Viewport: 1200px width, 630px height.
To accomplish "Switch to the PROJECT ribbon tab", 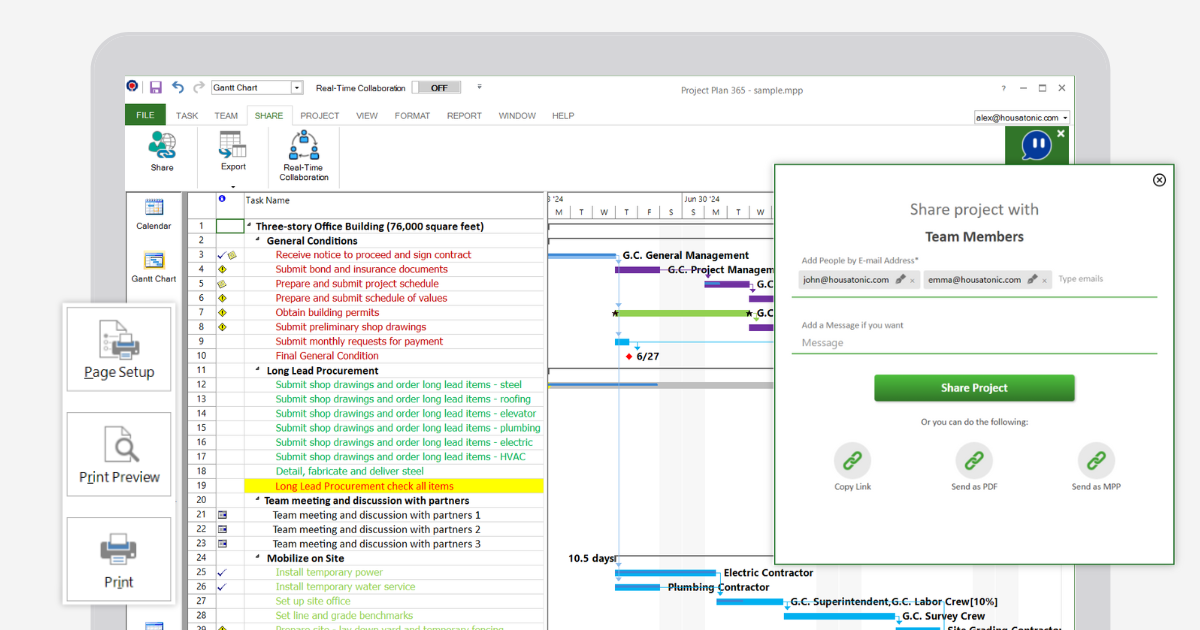I will [319, 115].
